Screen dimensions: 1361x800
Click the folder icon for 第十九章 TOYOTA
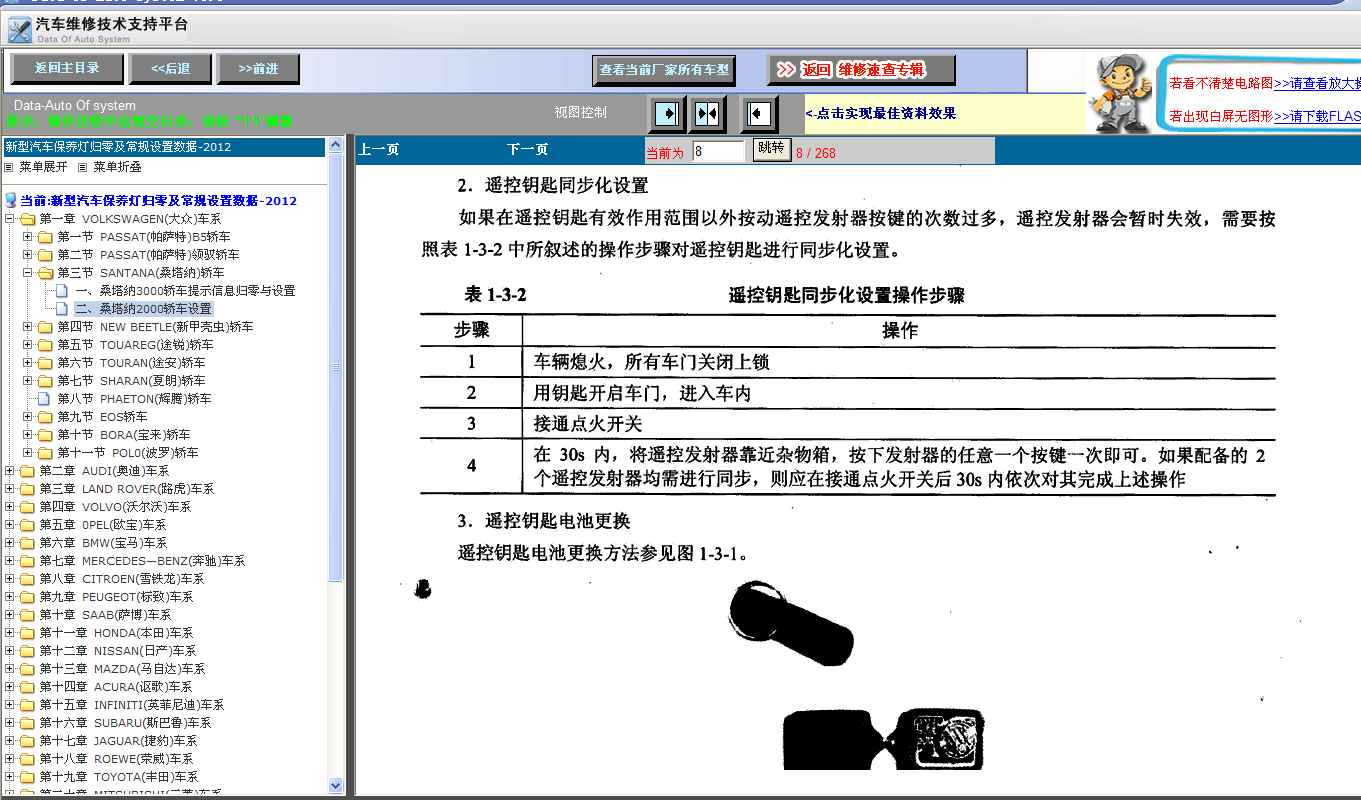28,777
